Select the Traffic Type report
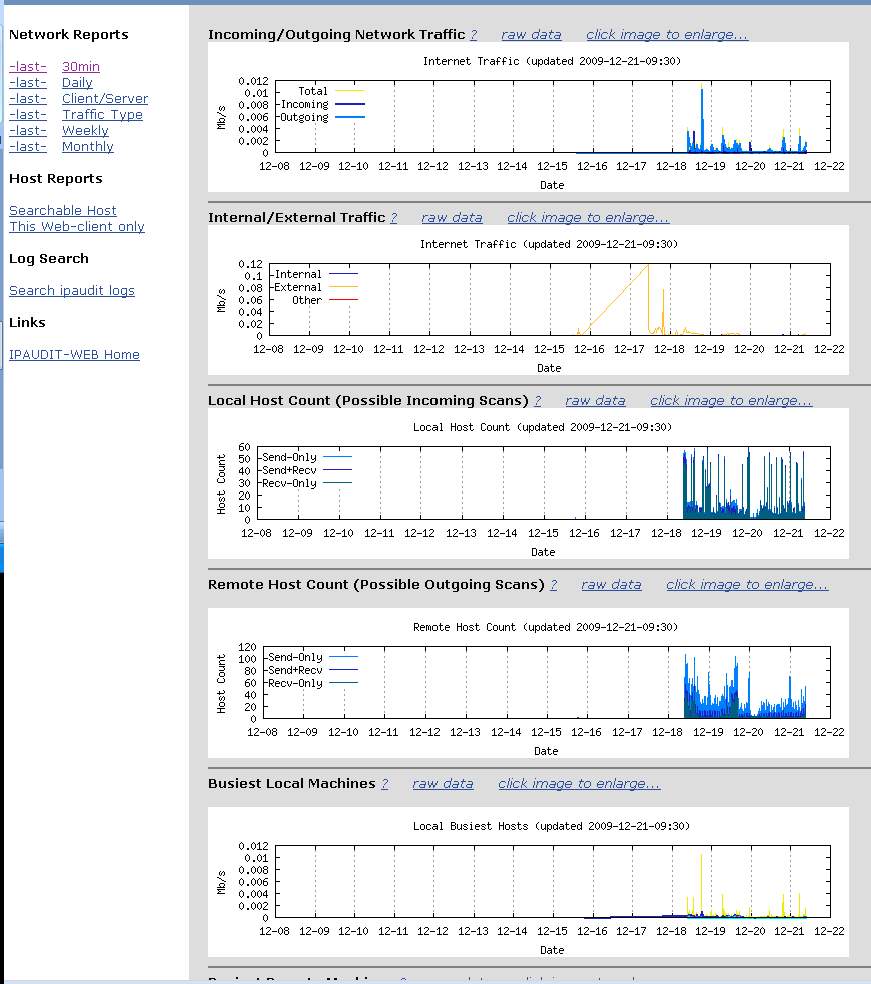This screenshot has height=984, width=871. [x=102, y=115]
